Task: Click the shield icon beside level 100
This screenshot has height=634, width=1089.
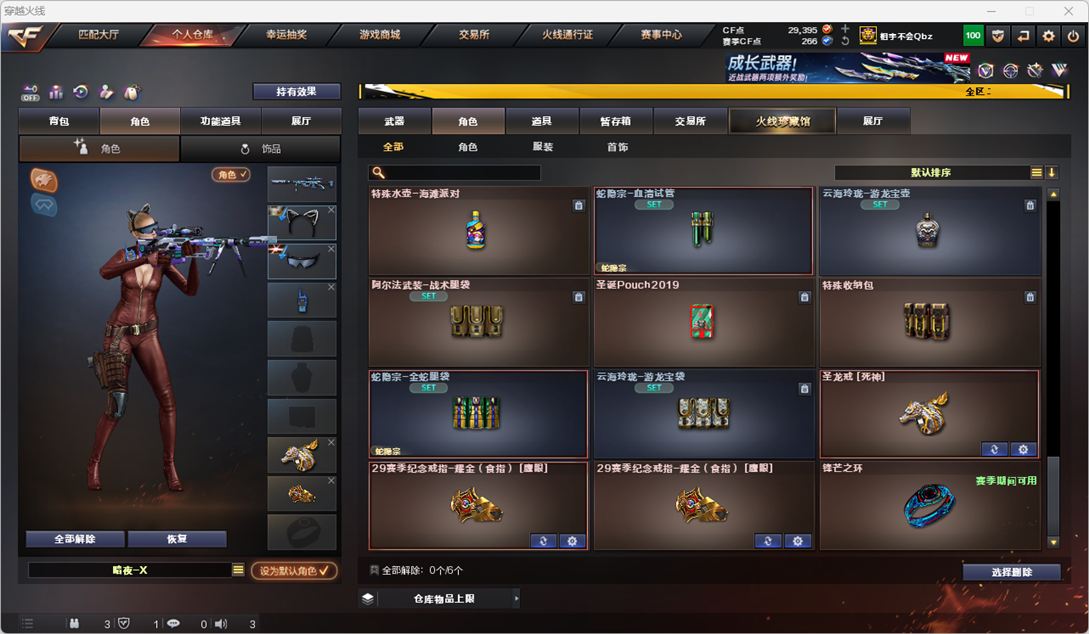Action: [x=998, y=35]
